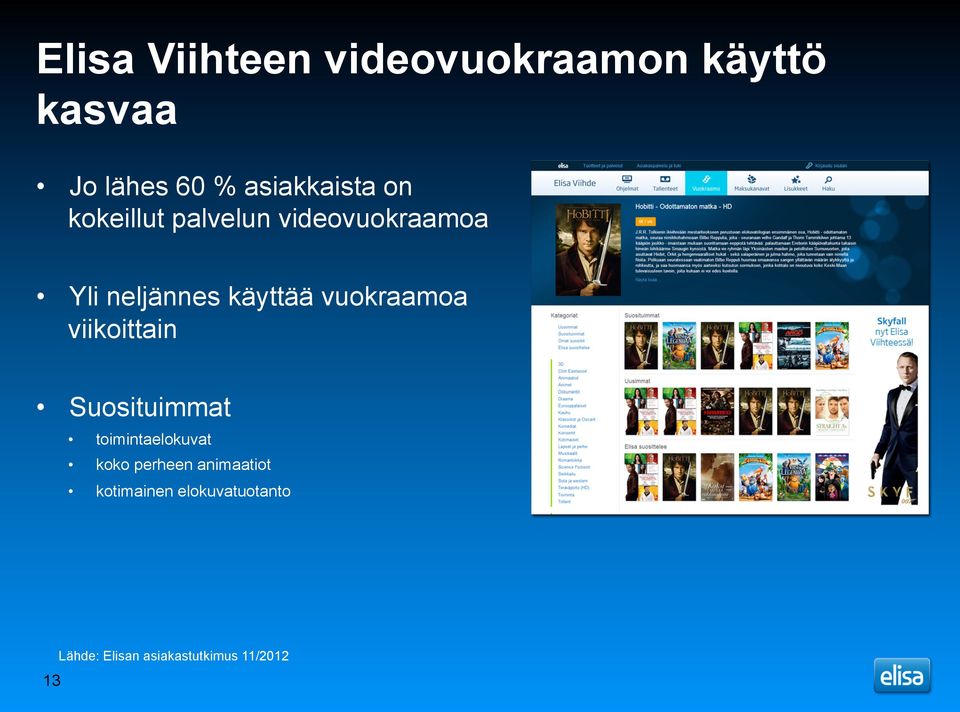Select the 3D category link
The height and width of the screenshot is (712, 960).
(x=561, y=364)
